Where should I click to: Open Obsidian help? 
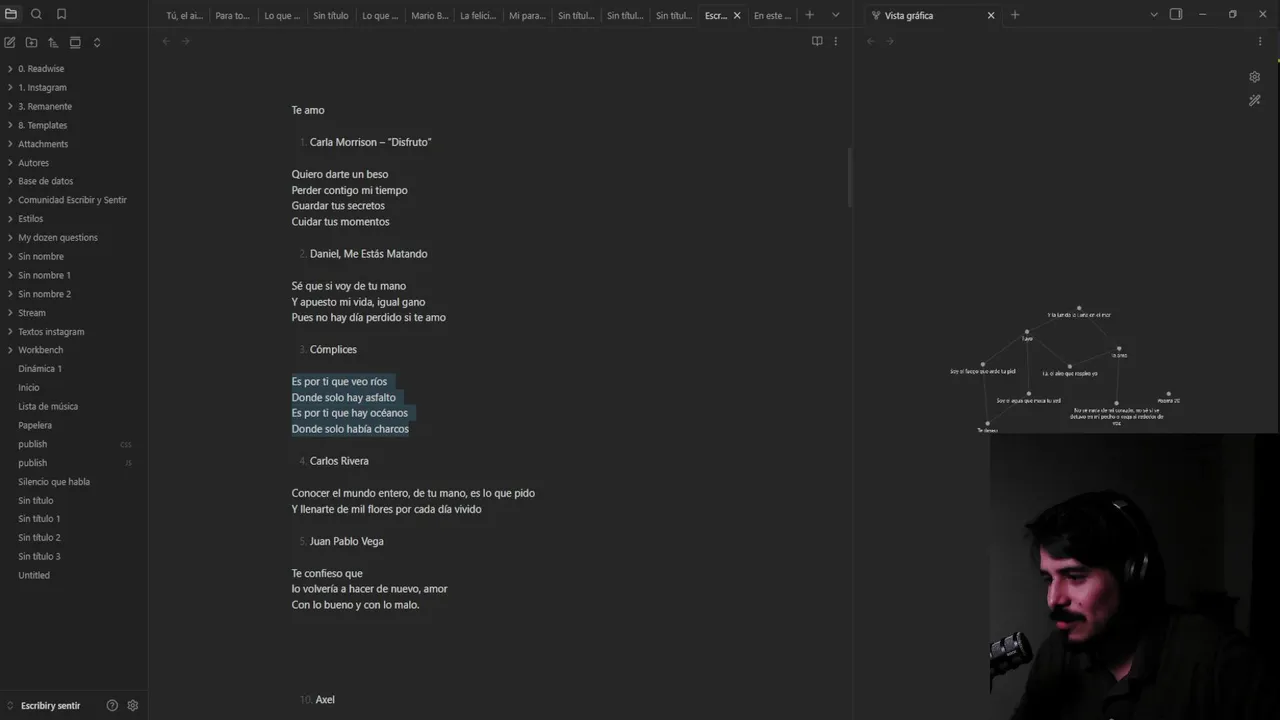tap(112, 705)
